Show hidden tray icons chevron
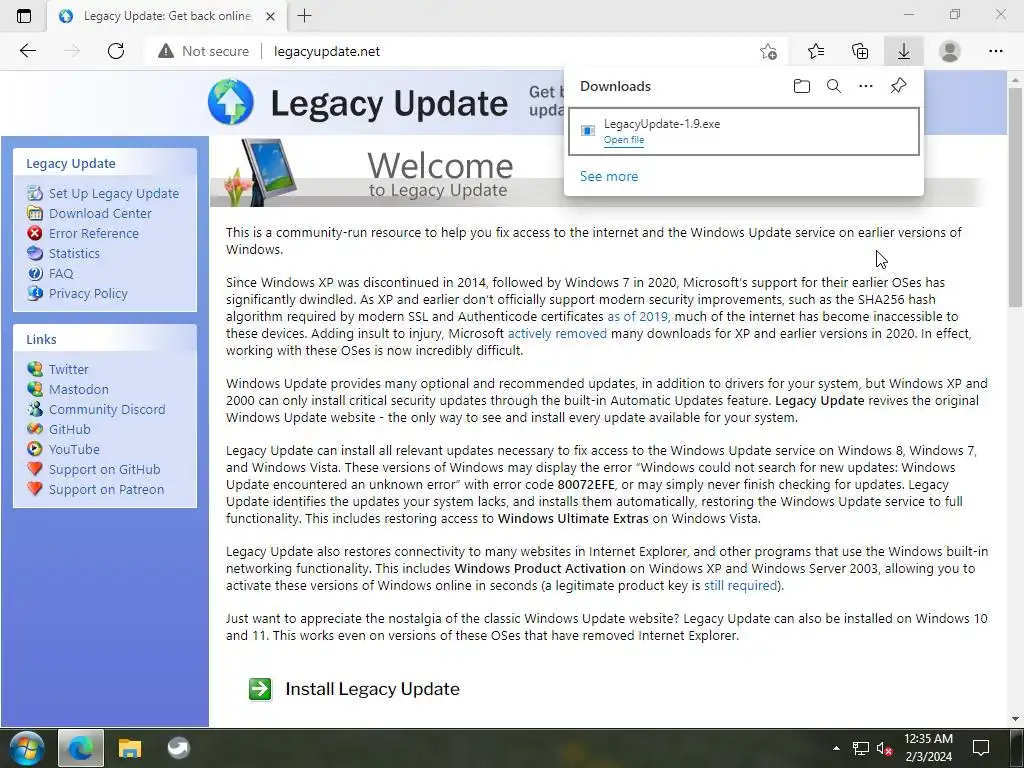 point(836,748)
